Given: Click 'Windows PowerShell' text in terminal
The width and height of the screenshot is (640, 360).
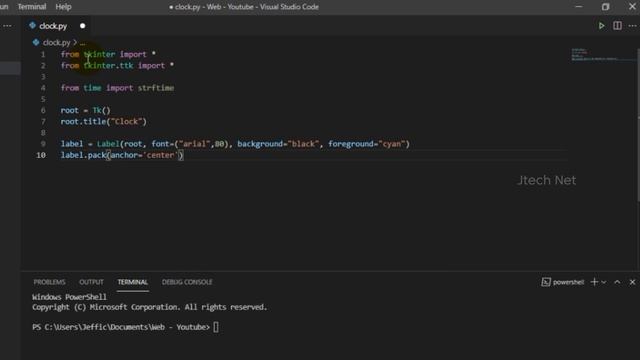Looking at the screenshot, I should tap(69, 297).
